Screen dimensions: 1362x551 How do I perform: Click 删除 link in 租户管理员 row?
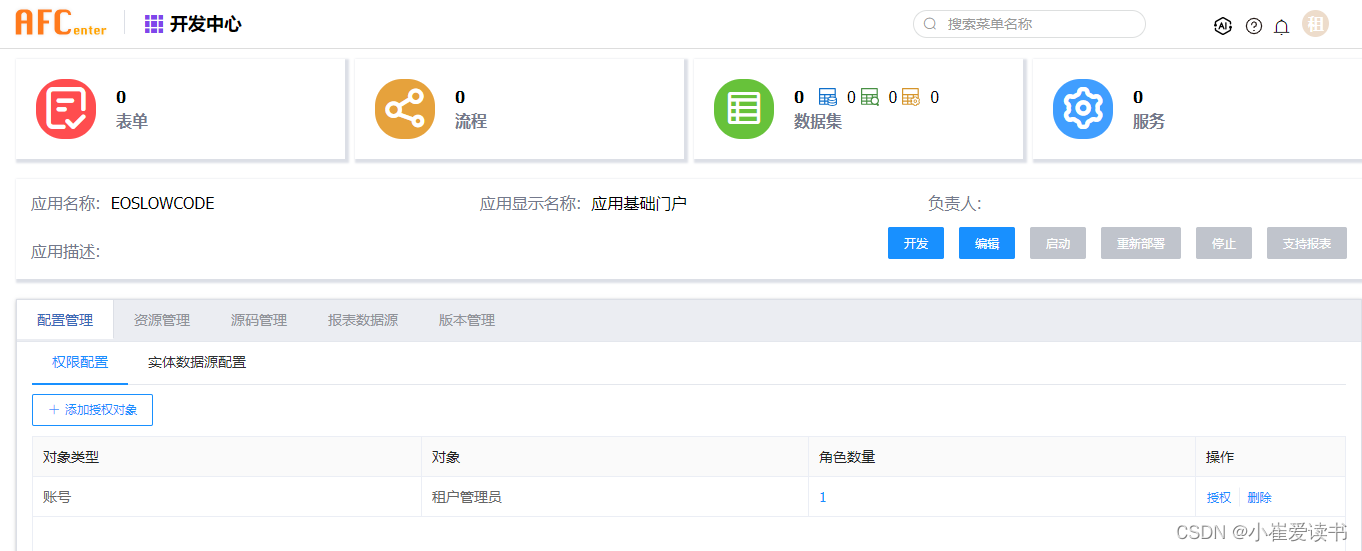pos(1260,497)
